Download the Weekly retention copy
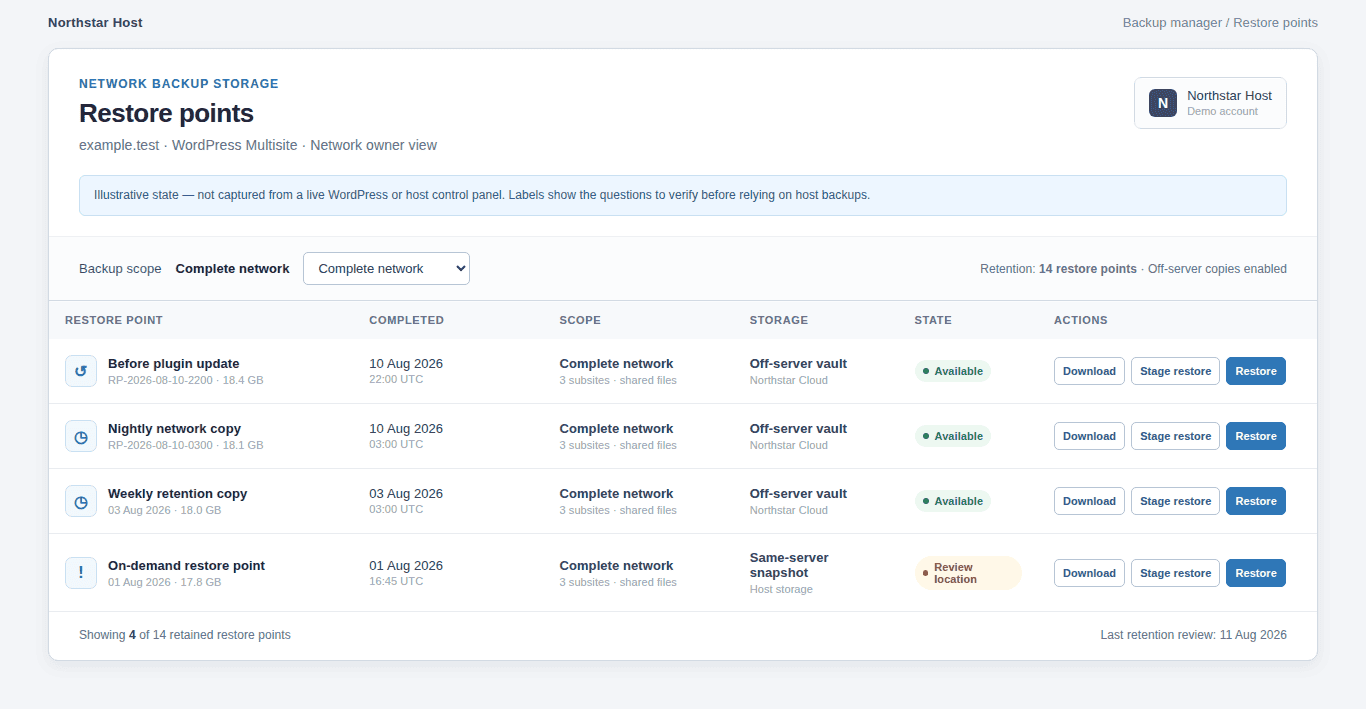The height and width of the screenshot is (709, 1366). click(x=1089, y=501)
